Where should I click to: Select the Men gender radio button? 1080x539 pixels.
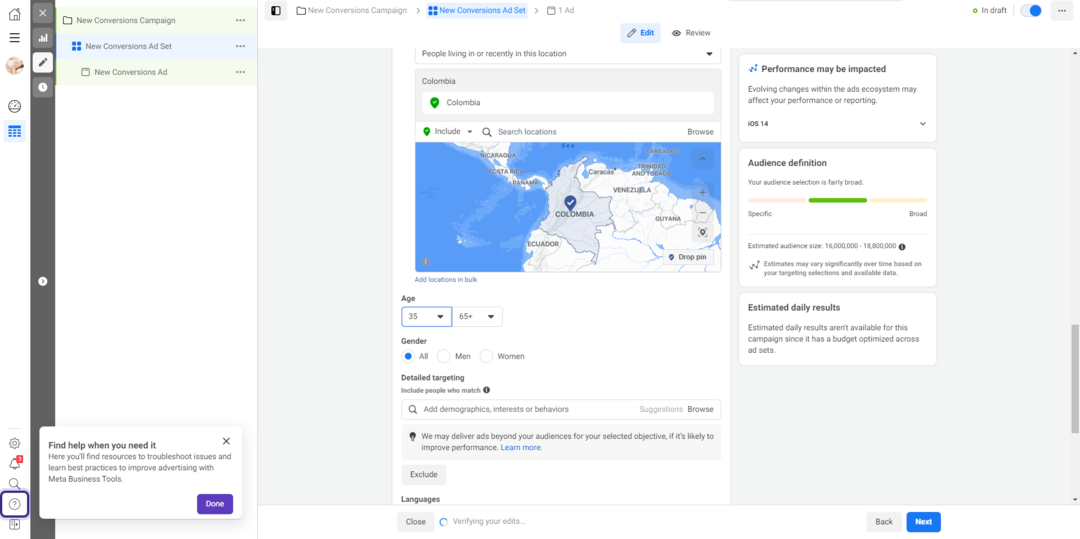point(444,356)
